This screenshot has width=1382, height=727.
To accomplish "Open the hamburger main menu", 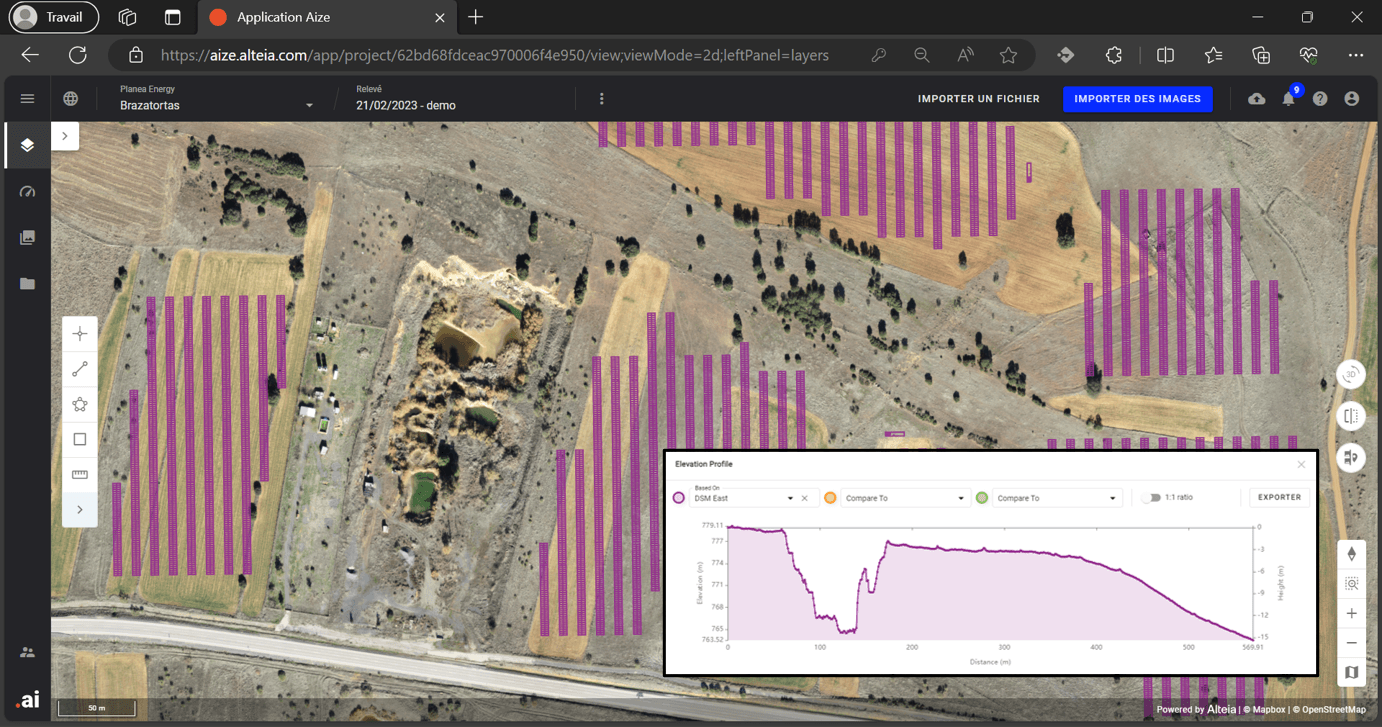I will pos(27,99).
